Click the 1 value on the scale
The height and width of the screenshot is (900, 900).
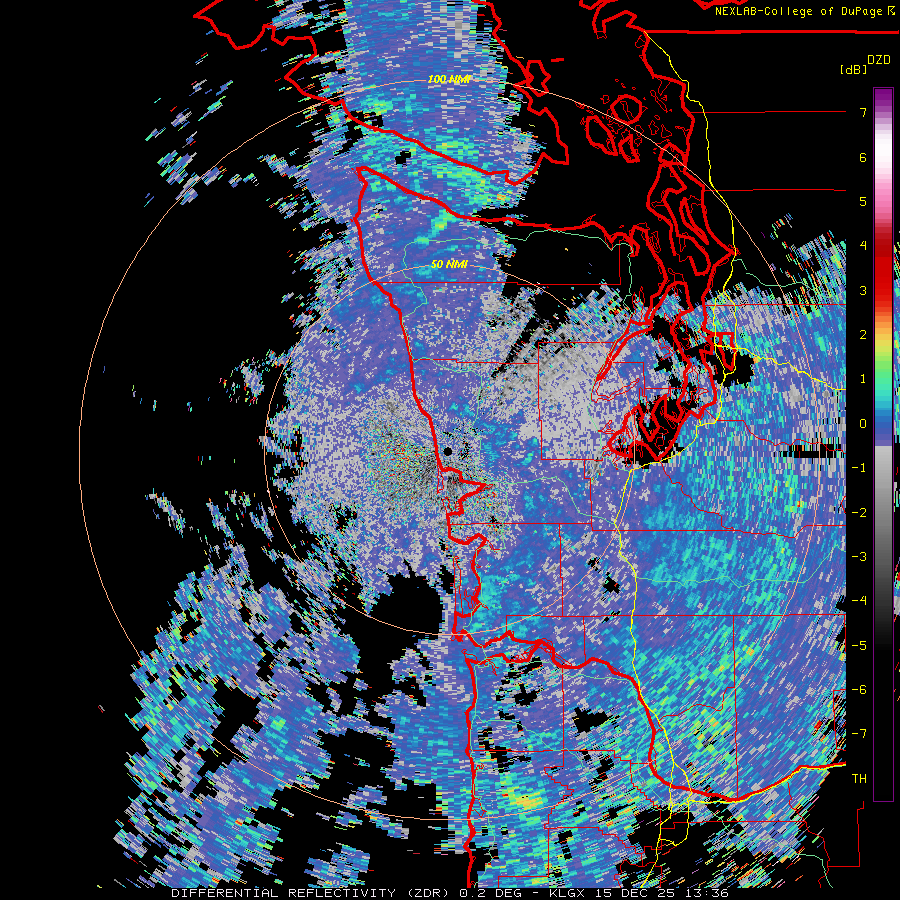[863, 379]
